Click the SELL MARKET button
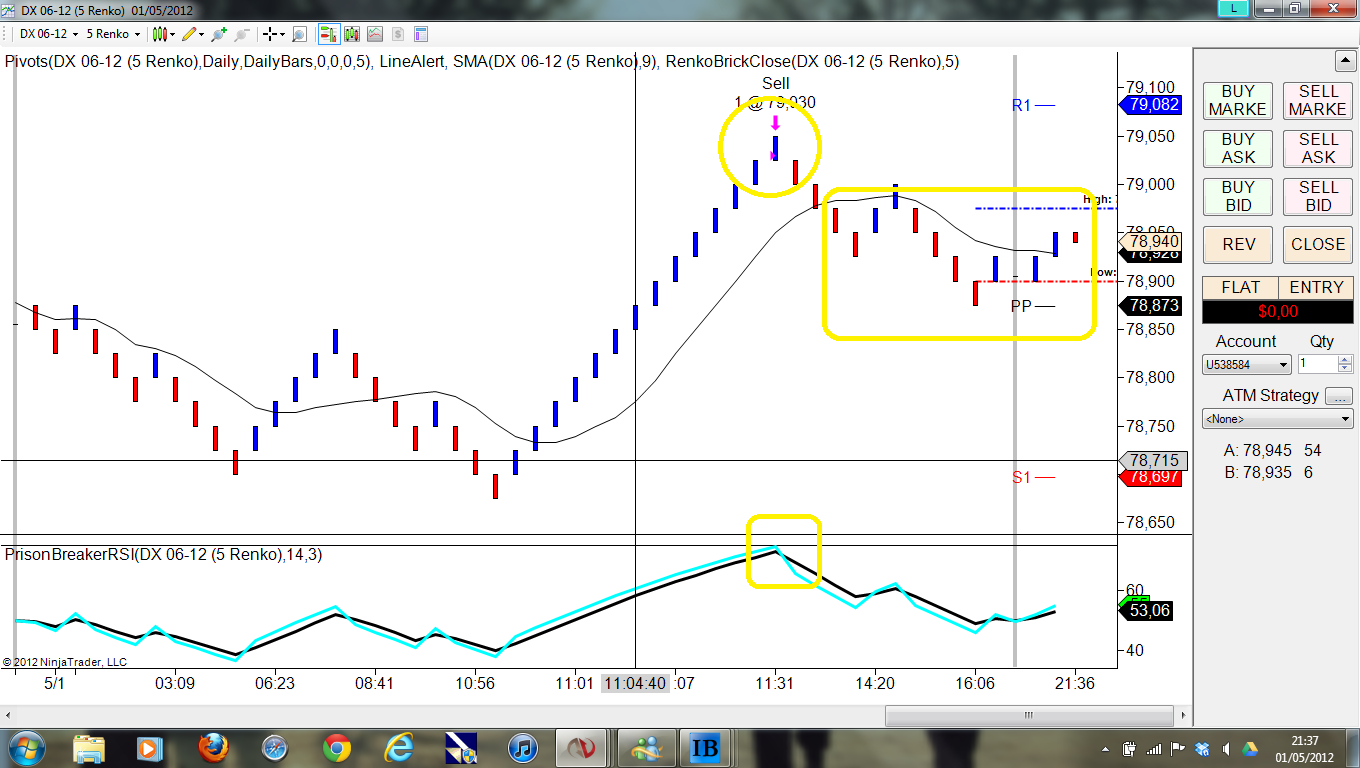1360x768 pixels. pos(1318,100)
